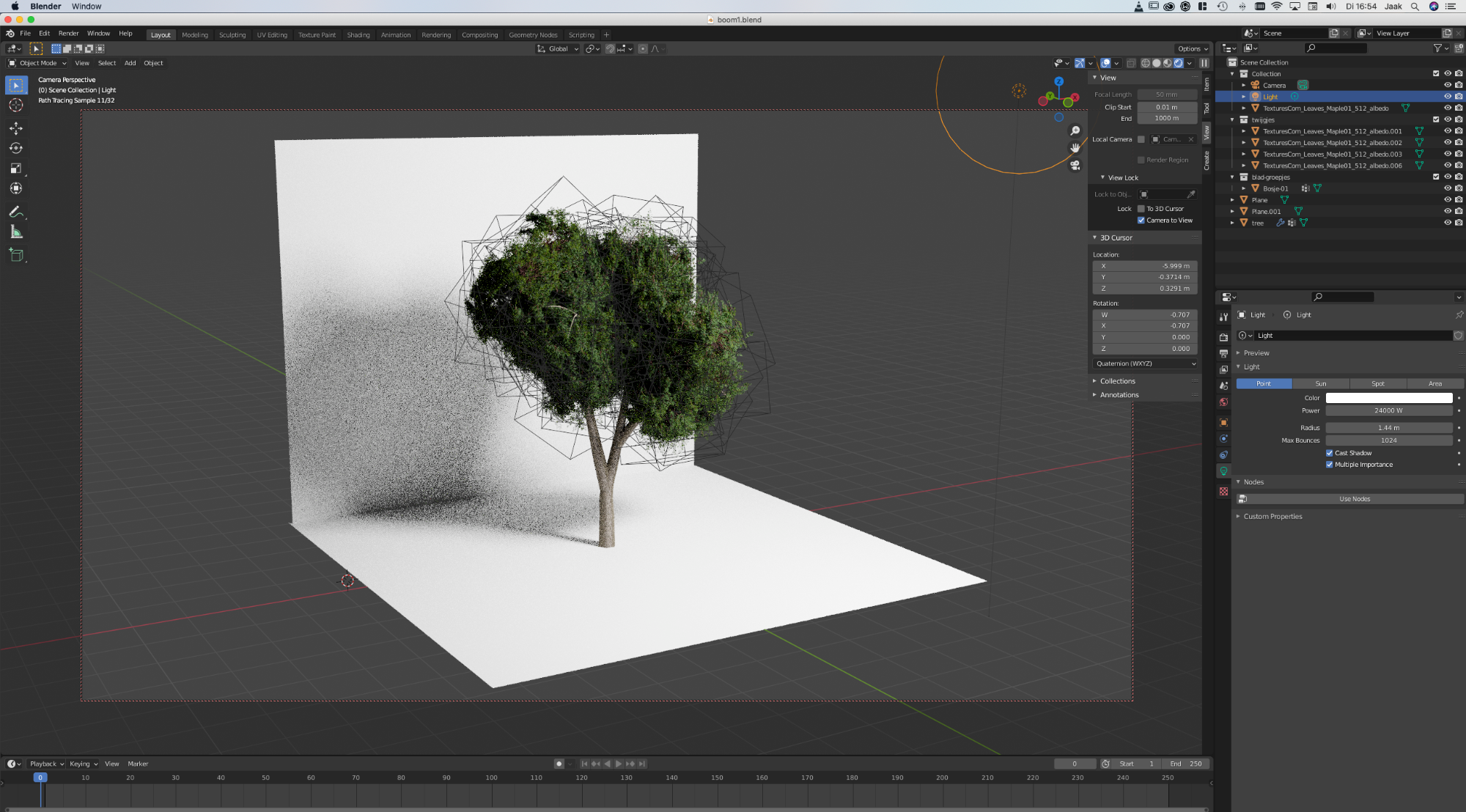Expand the Collections panel
Screen dimensions: 1466x812
(x=1117, y=381)
